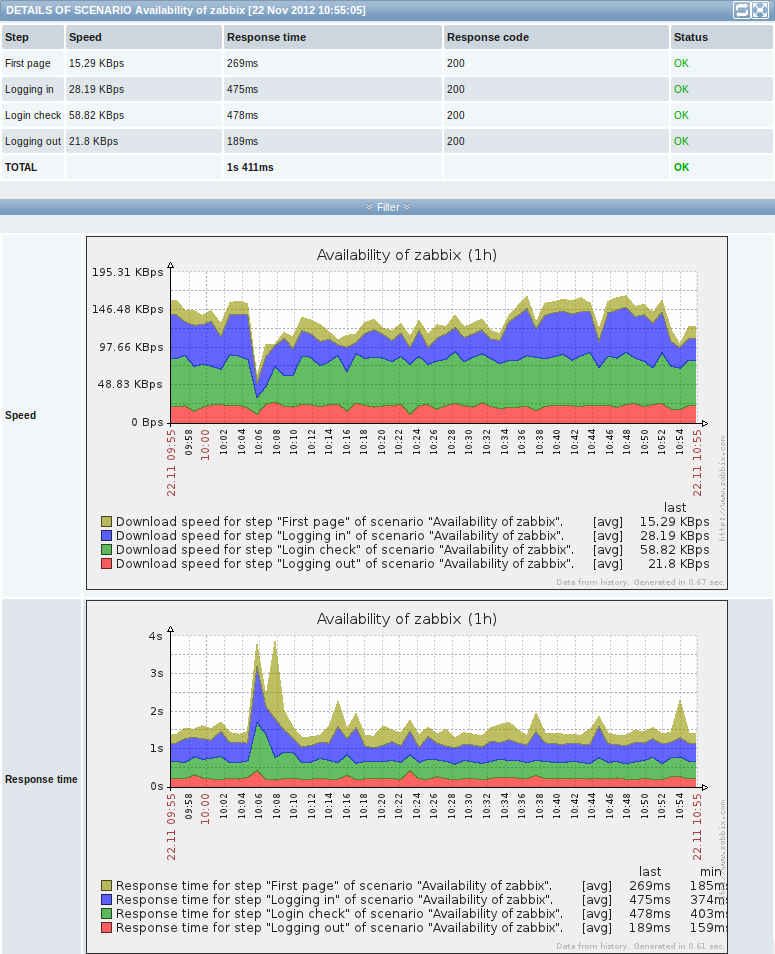Click the Response time graph title text
Image resolution: width=775 pixels, height=954 pixels.
click(x=406, y=619)
